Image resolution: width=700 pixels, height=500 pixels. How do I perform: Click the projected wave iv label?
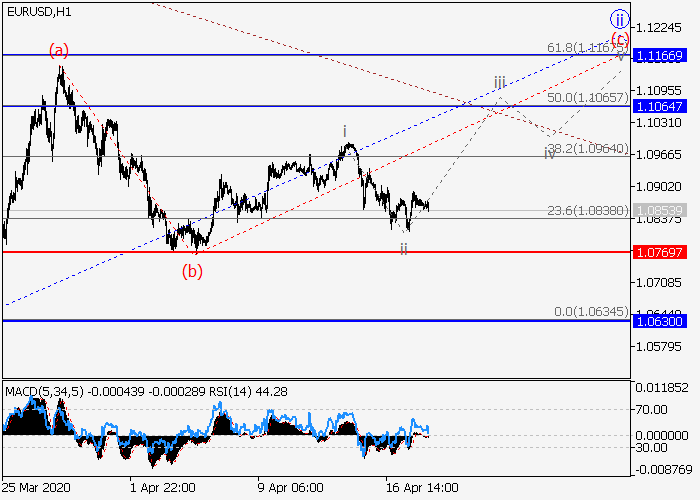pos(550,153)
